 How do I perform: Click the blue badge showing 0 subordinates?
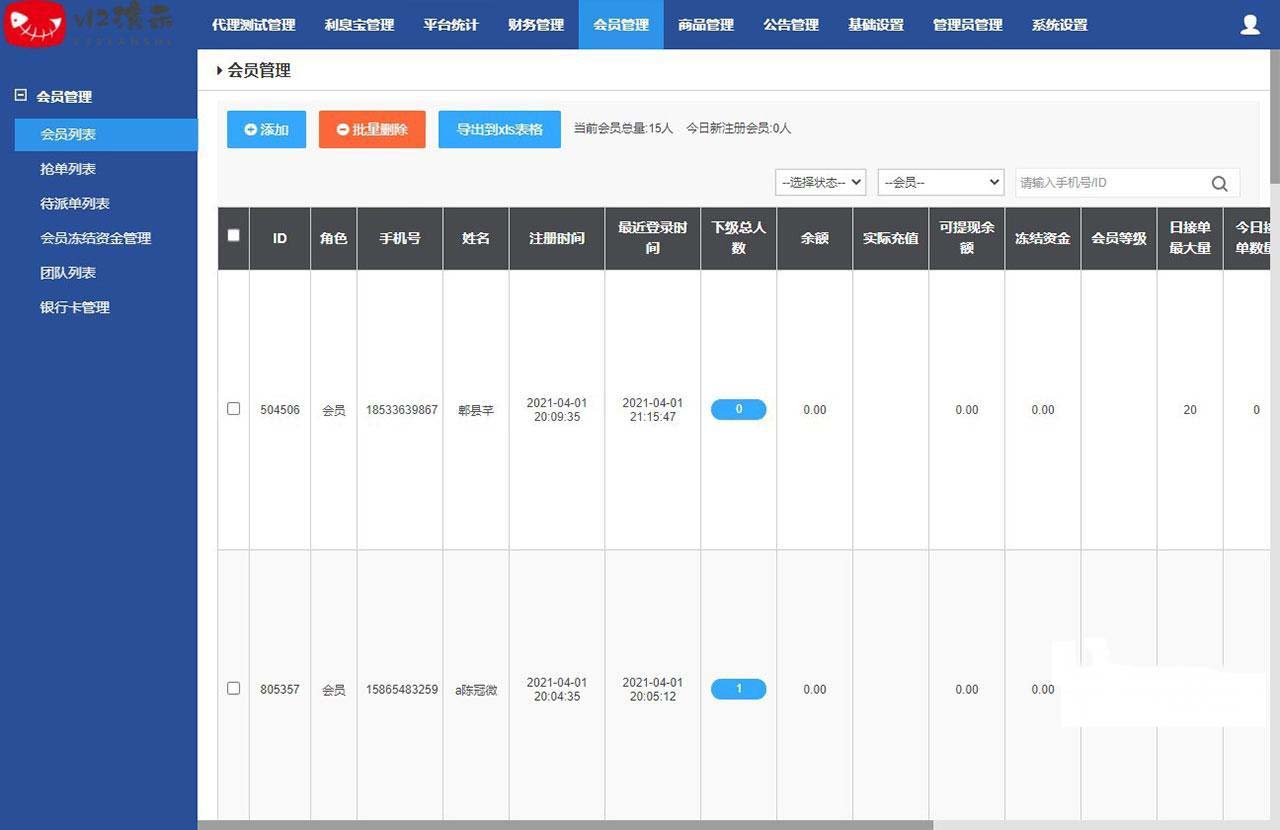click(738, 409)
